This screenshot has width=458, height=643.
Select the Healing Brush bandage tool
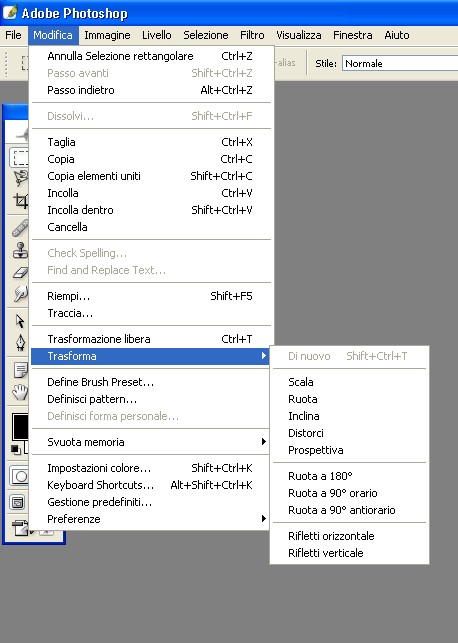[x=20, y=228]
